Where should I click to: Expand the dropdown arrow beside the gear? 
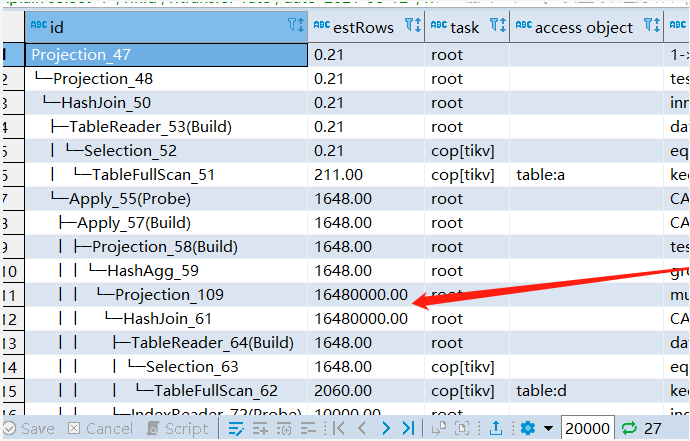tap(548, 428)
